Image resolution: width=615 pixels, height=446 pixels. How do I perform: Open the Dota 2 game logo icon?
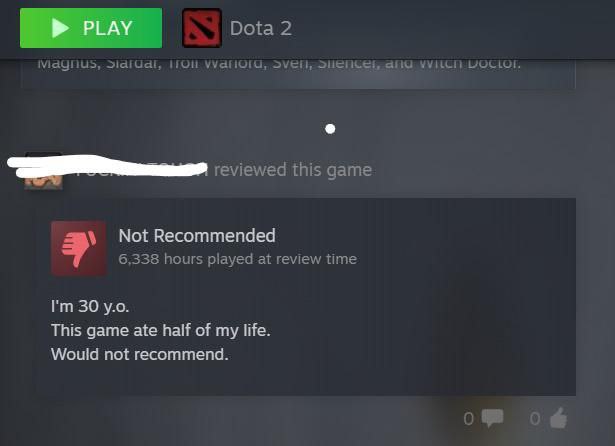pyautogui.click(x=202, y=28)
